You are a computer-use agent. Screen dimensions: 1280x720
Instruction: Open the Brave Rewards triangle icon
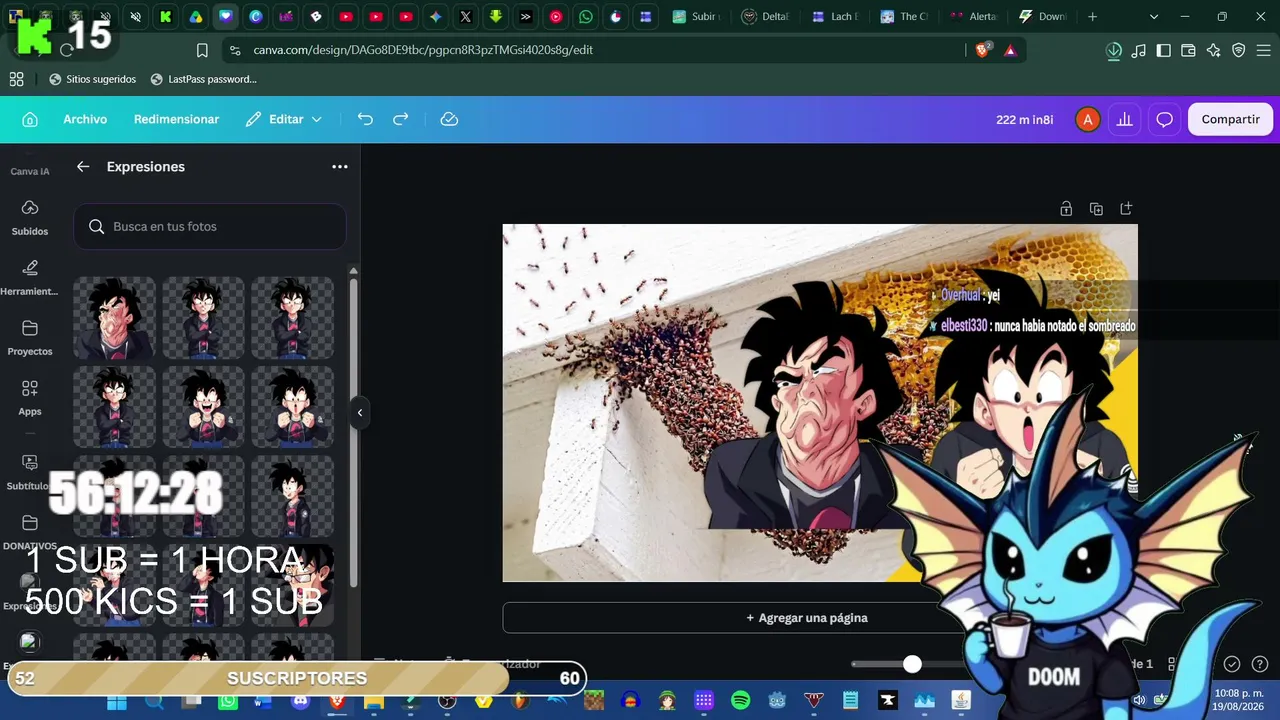click(x=1010, y=50)
